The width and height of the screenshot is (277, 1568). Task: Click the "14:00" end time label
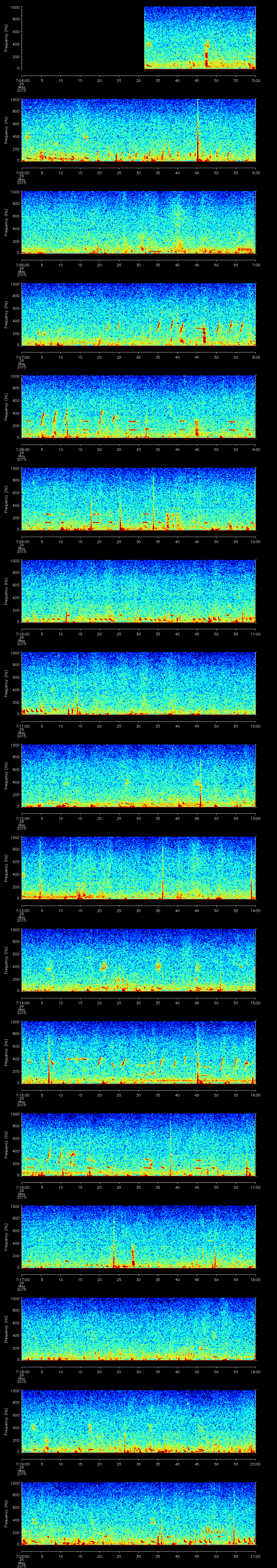(x=256, y=910)
